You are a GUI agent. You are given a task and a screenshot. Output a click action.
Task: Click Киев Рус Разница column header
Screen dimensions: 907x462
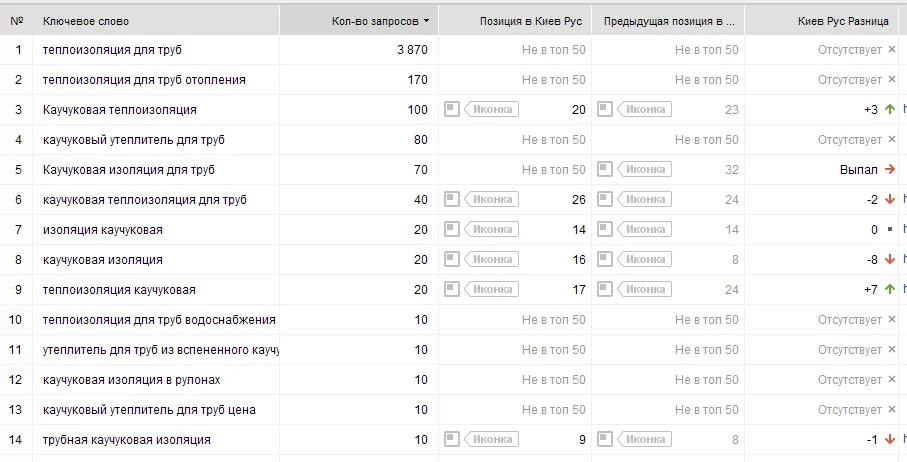click(x=821, y=21)
